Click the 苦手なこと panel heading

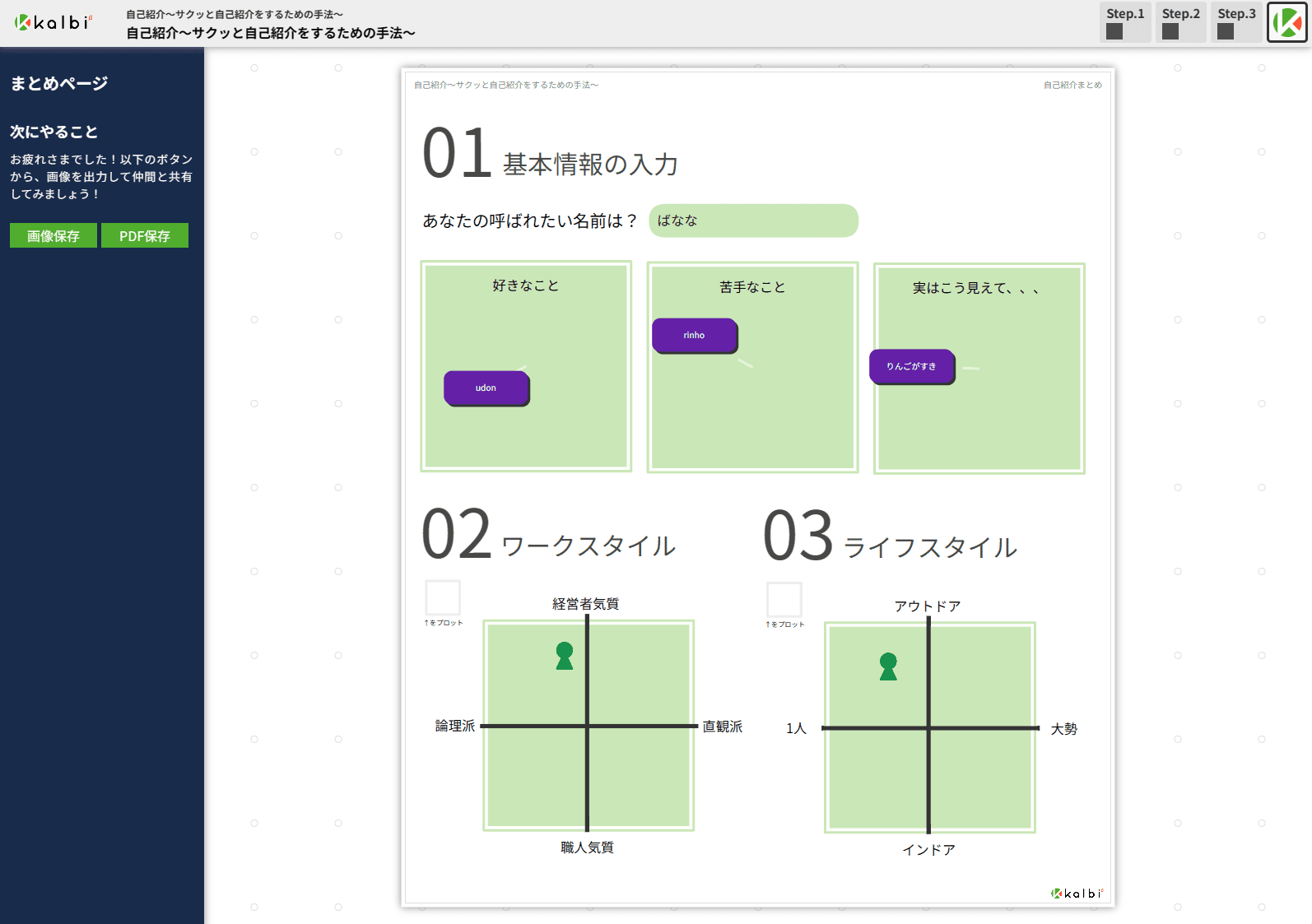pos(752,287)
